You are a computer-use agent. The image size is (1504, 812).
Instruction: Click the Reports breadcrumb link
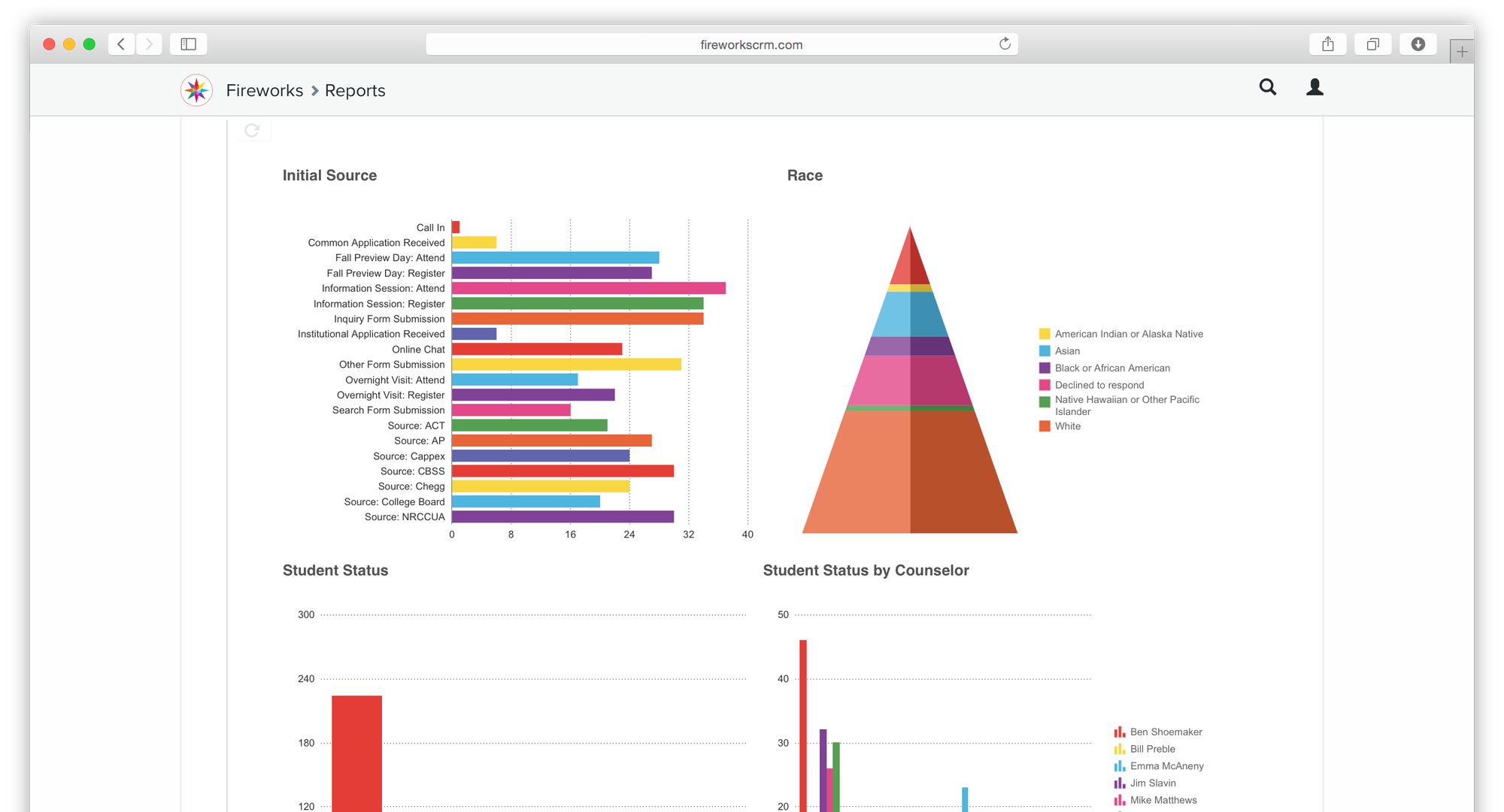(355, 90)
